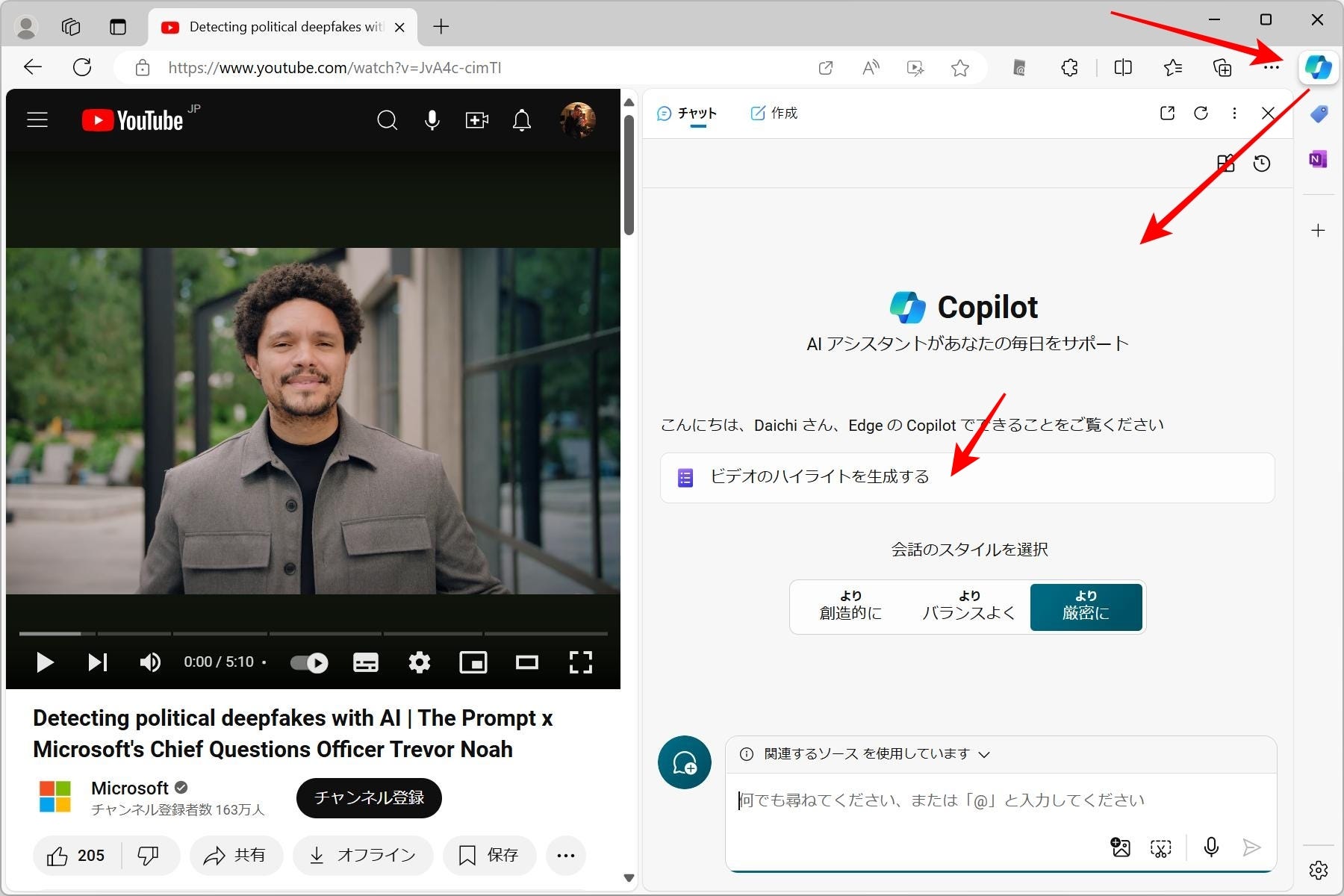Screen dimensions: 1344x896
Task: Toggle theater mode
Action: click(x=527, y=662)
